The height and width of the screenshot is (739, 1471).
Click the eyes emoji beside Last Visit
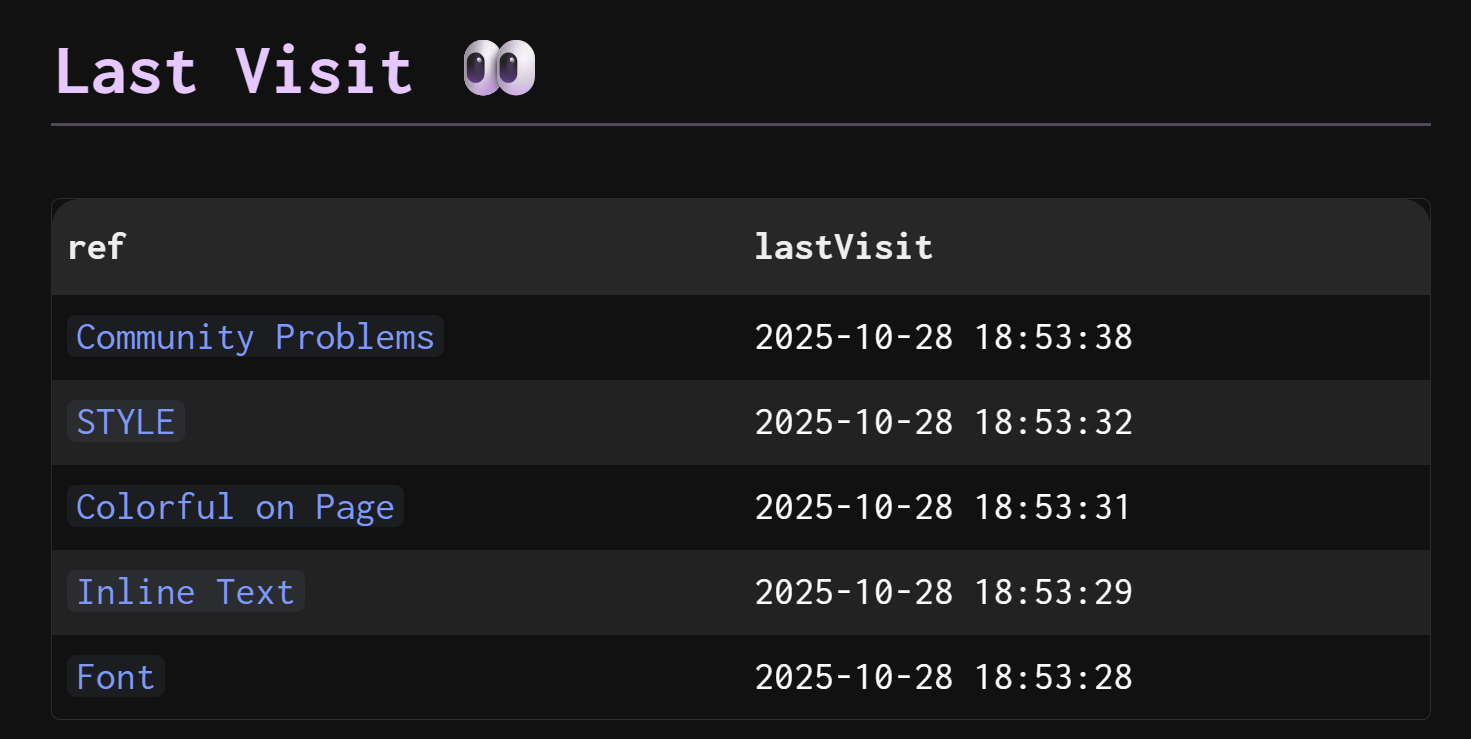click(500, 70)
